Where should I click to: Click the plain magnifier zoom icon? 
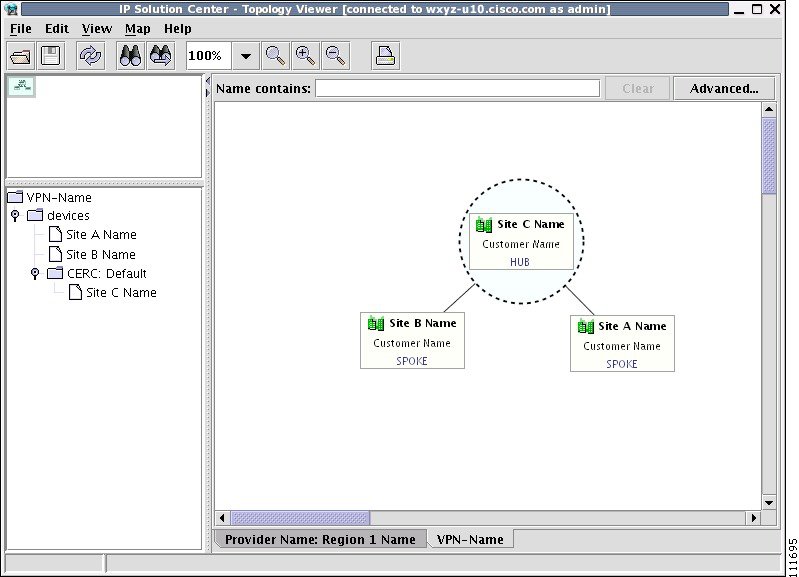pos(275,56)
